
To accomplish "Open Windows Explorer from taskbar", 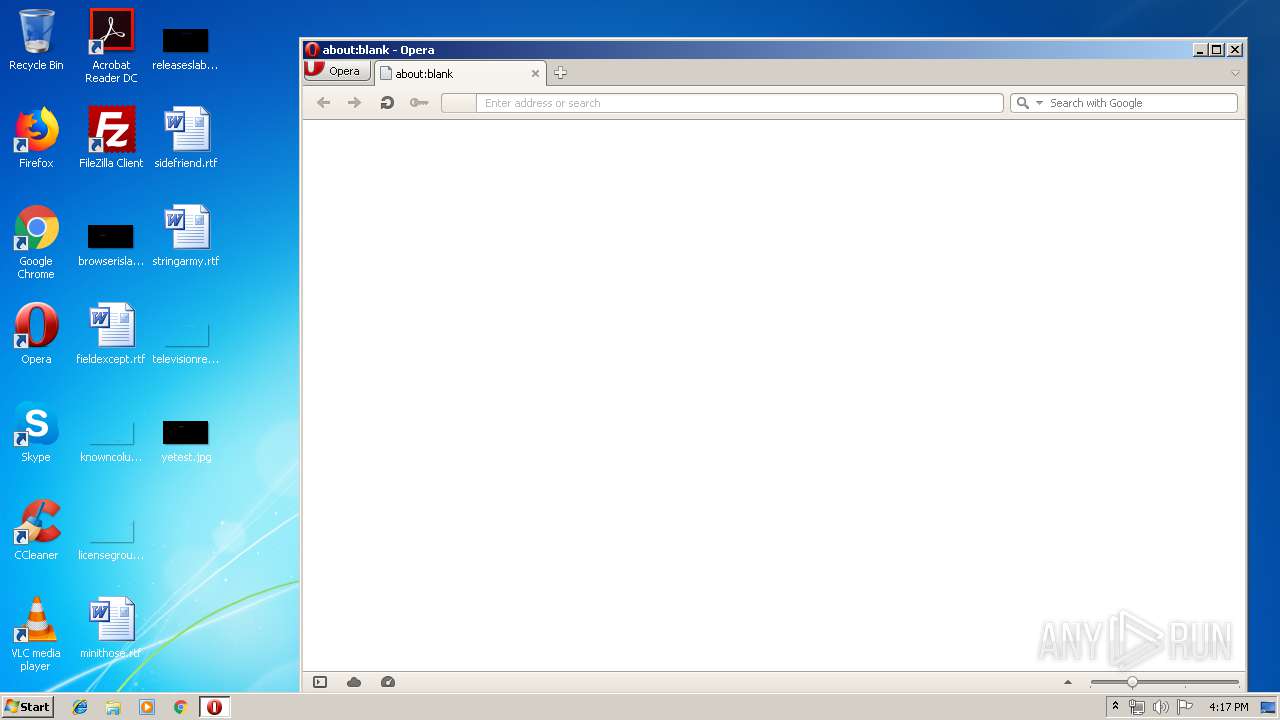I will [x=113, y=707].
